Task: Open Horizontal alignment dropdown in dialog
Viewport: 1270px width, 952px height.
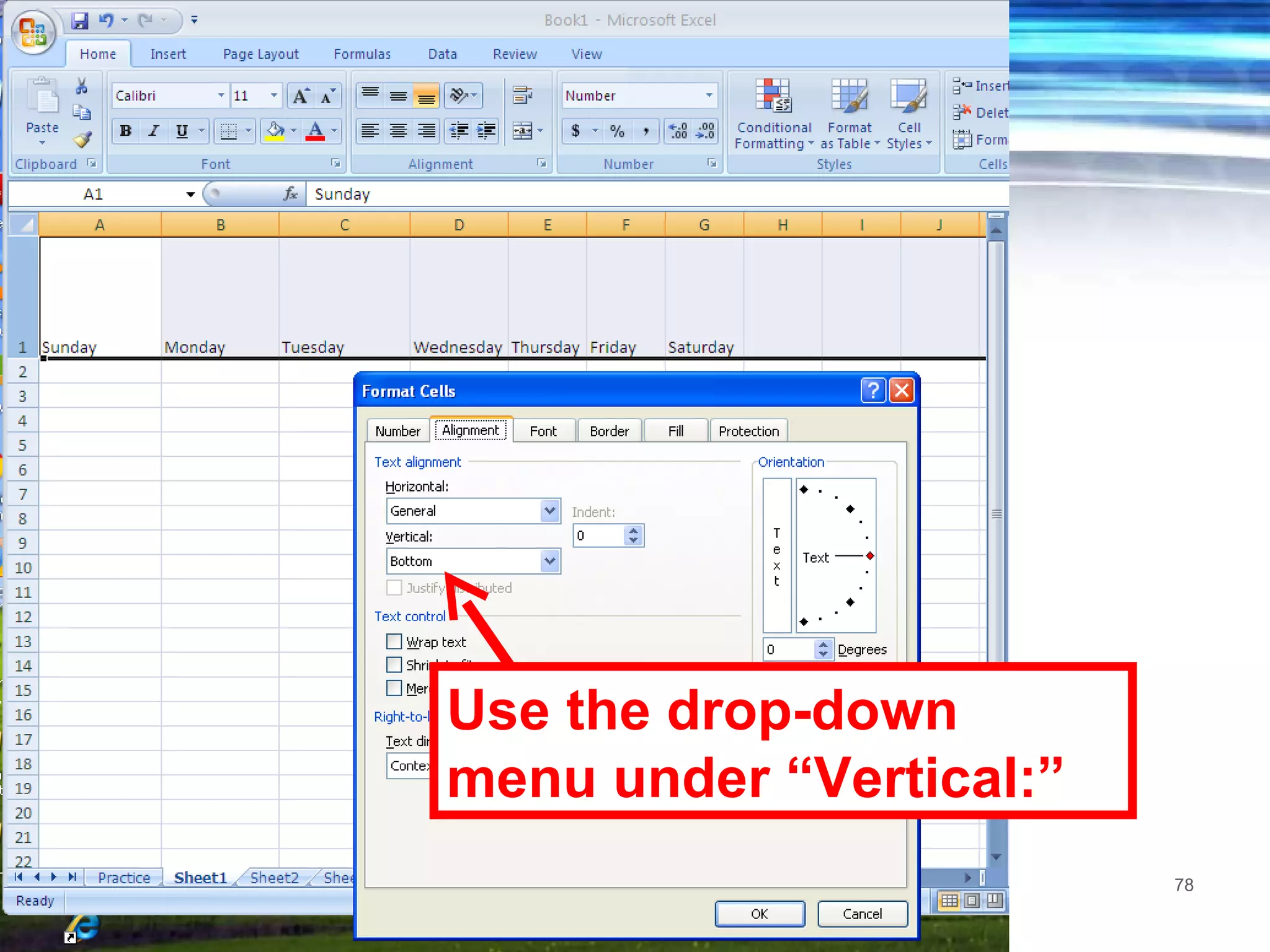Action: (x=549, y=511)
